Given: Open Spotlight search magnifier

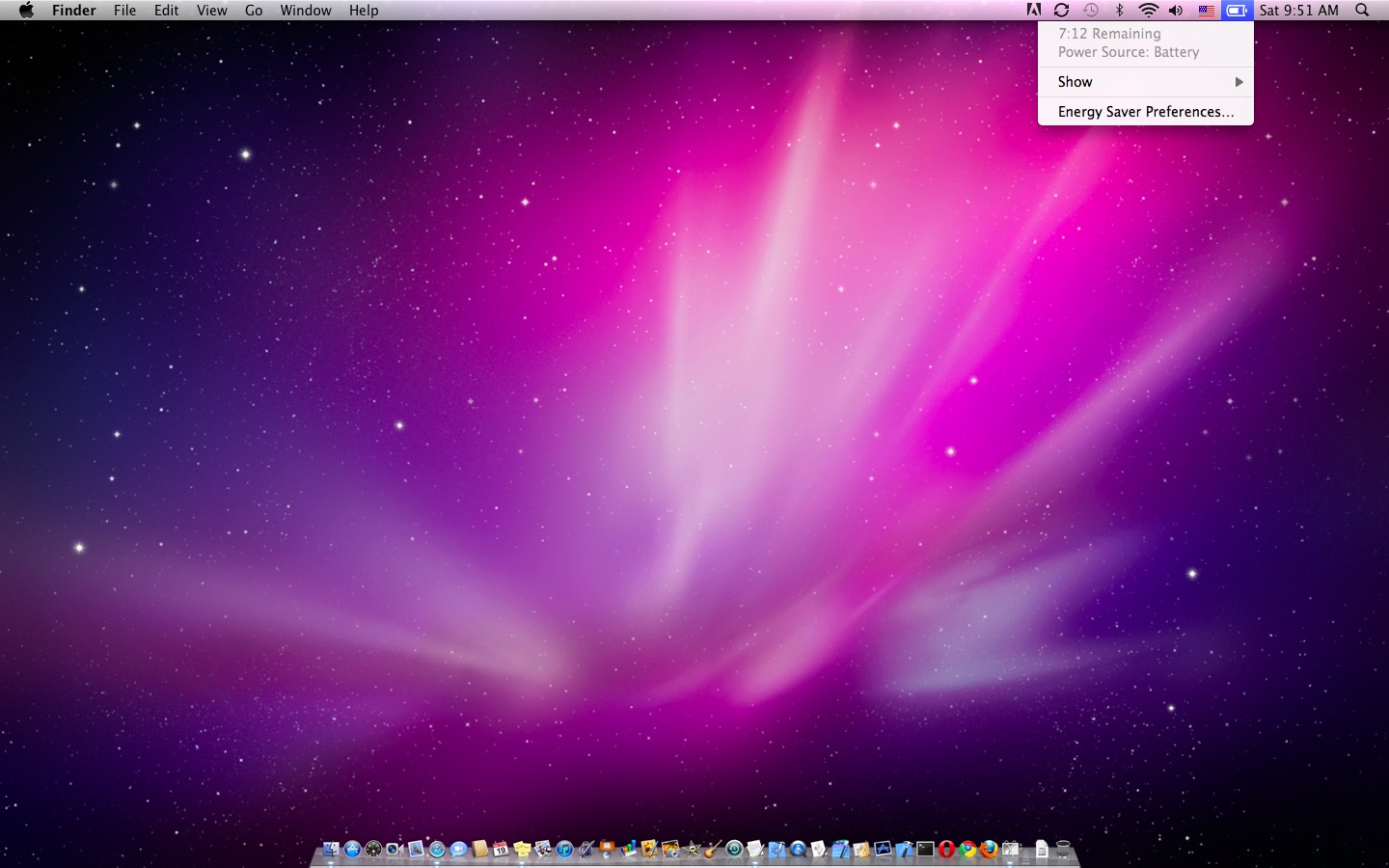Looking at the screenshot, I should point(1362,10).
